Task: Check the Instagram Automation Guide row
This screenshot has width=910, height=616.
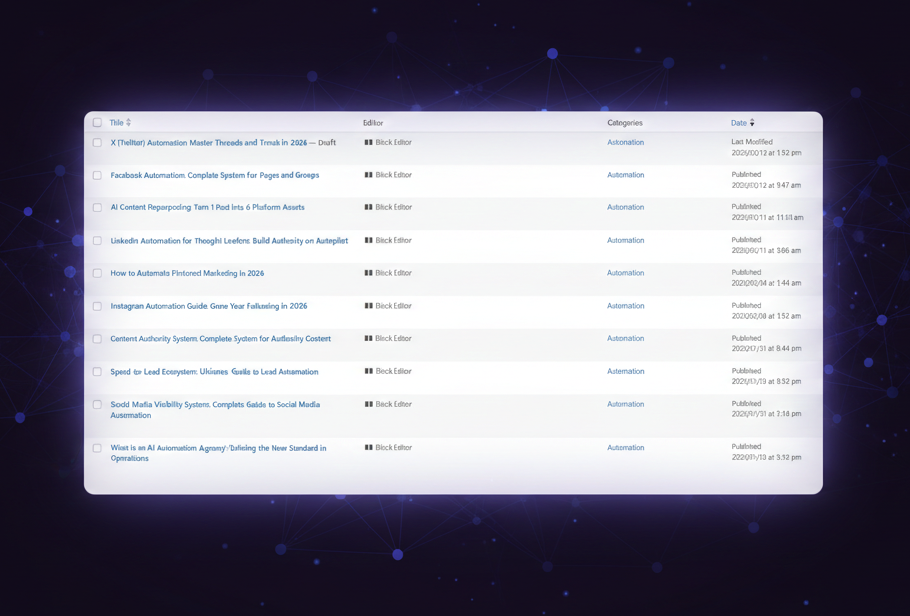Action: coord(97,306)
